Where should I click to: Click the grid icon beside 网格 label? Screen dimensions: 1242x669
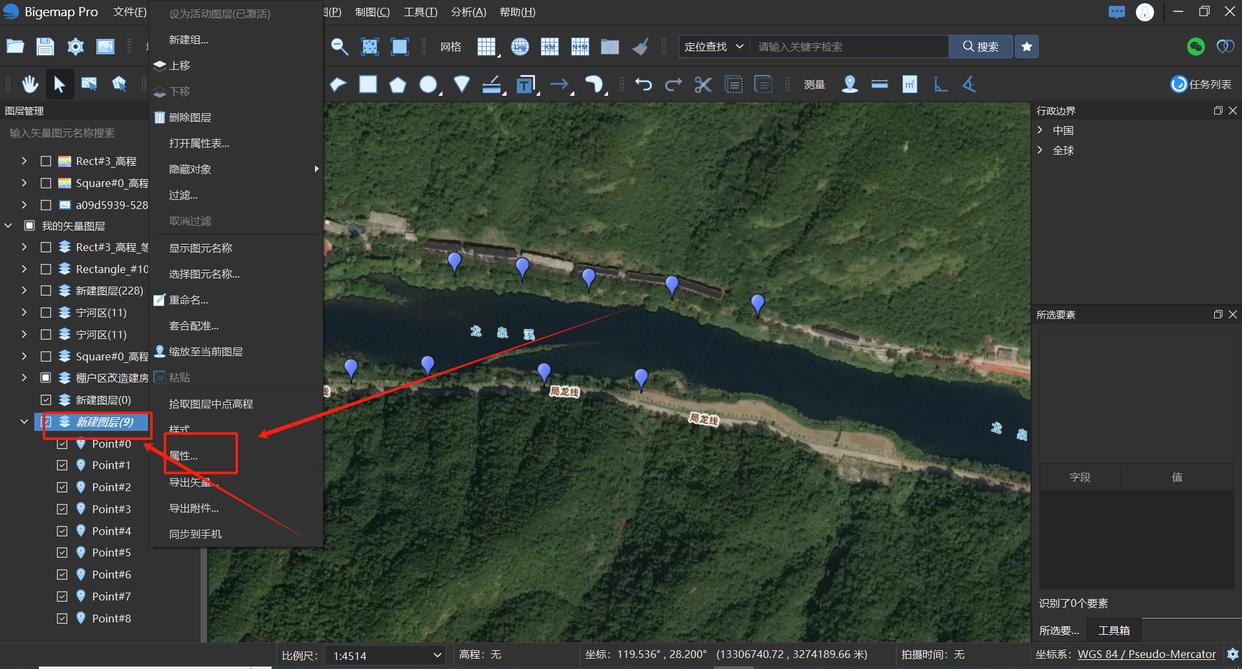tap(486, 46)
